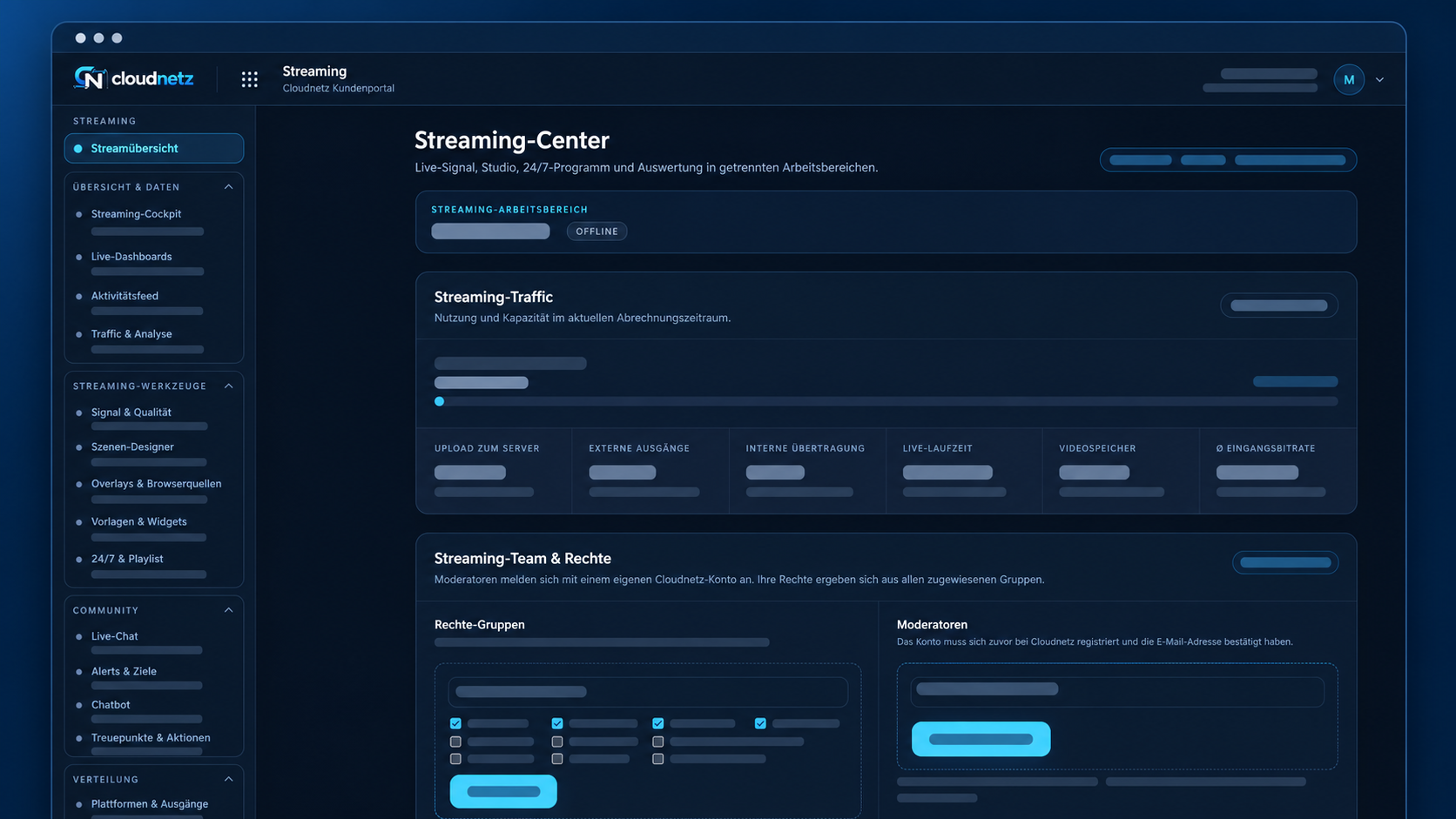Check the first box in bottom checkbox row

click(455, 759)
